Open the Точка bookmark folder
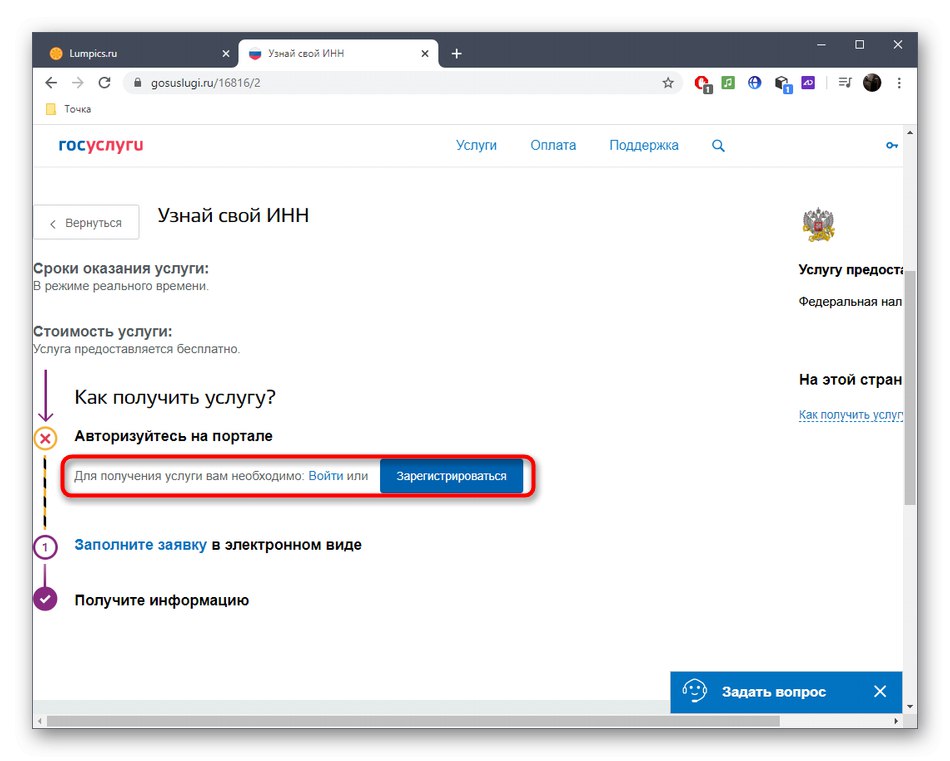This screenshot has height=761, width=950. [x=68, y=109]
